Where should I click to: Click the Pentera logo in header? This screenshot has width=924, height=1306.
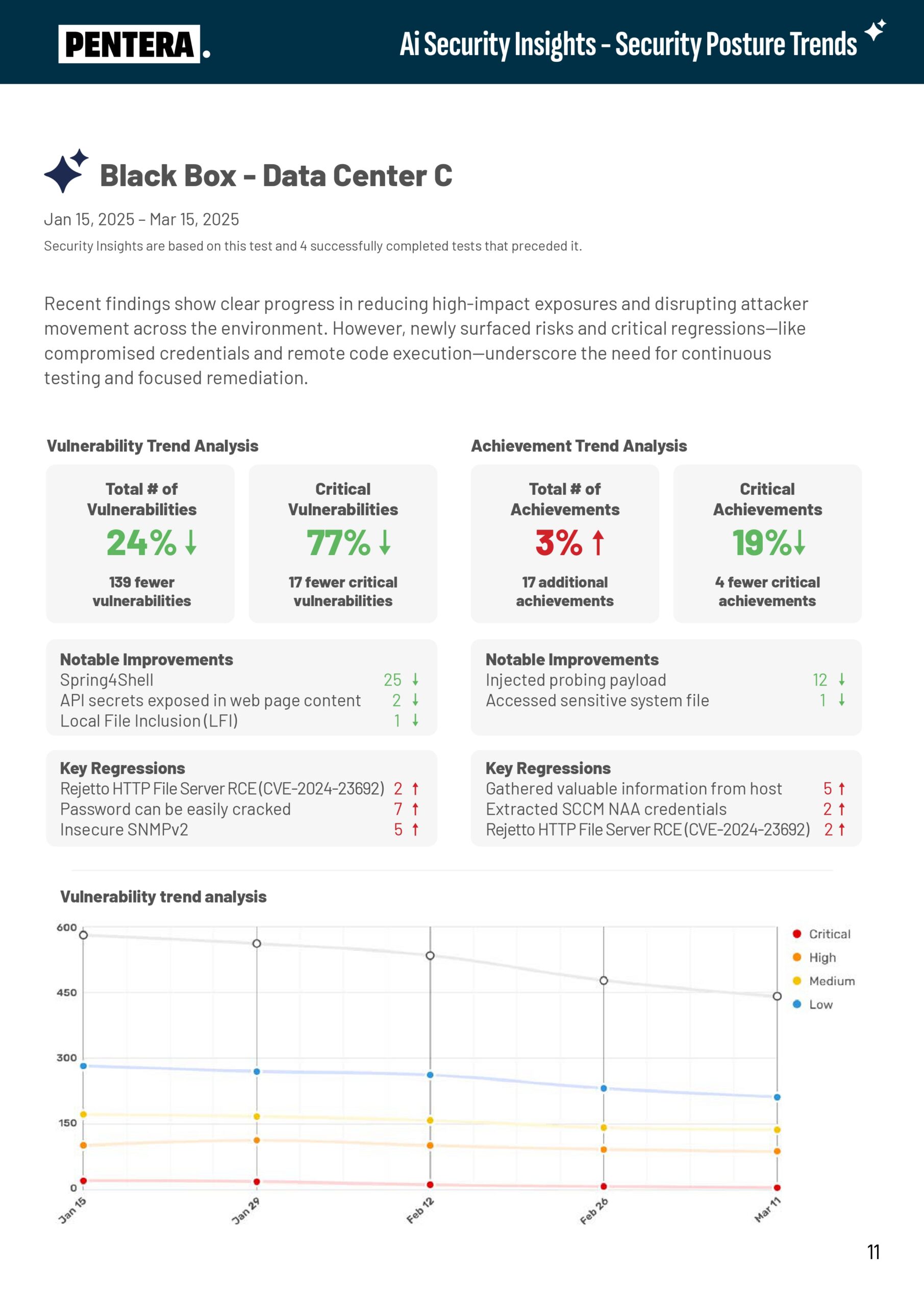pos(134,44)
